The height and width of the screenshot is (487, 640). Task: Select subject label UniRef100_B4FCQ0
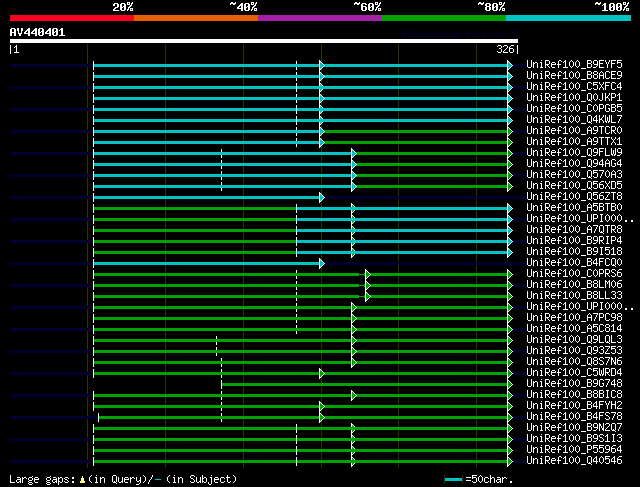click(x=574, y=263)
